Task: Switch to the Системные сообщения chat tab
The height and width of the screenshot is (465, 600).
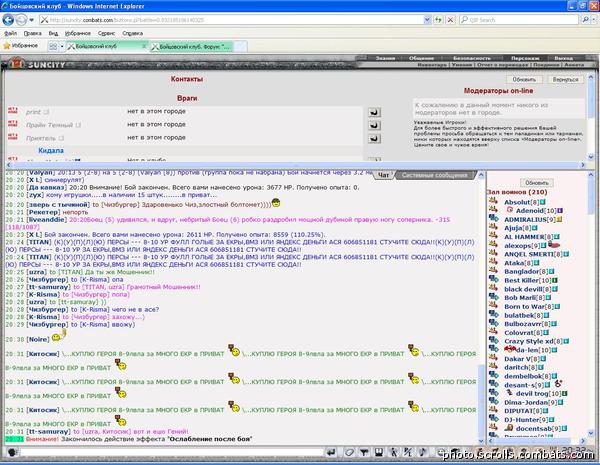Action: pos(435,175)
